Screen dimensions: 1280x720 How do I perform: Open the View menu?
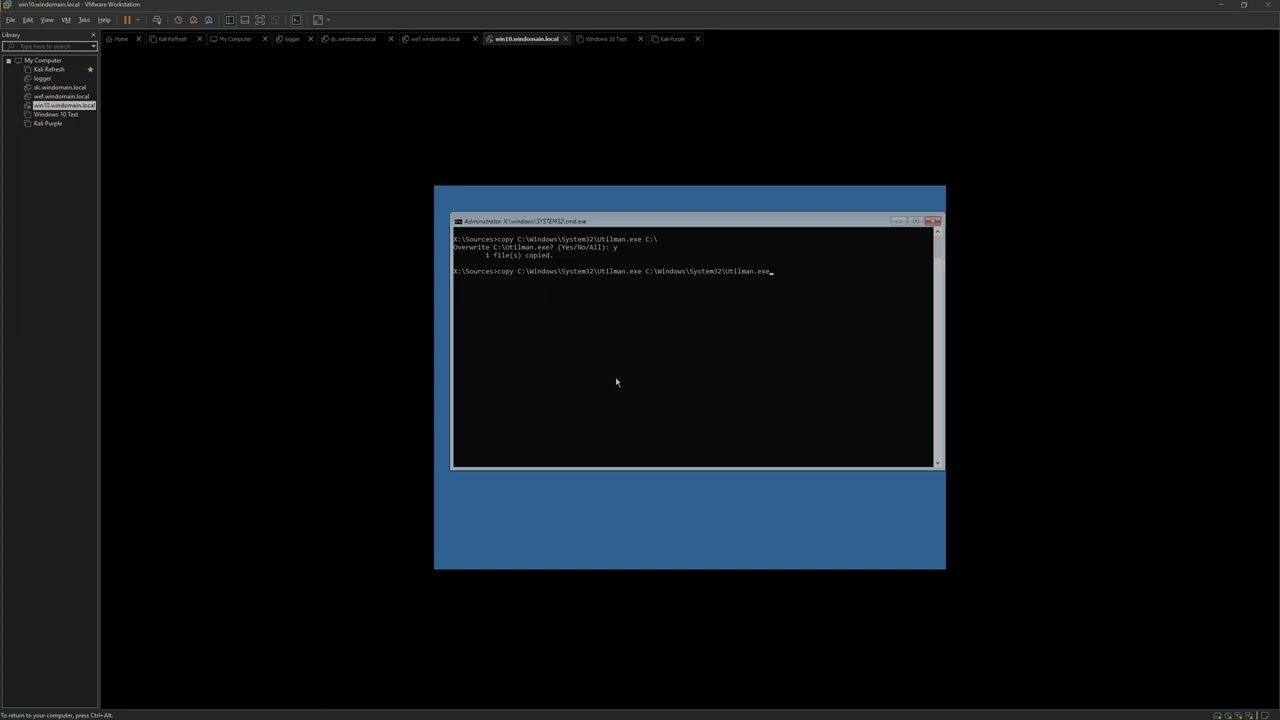click(x=47, y=20)
